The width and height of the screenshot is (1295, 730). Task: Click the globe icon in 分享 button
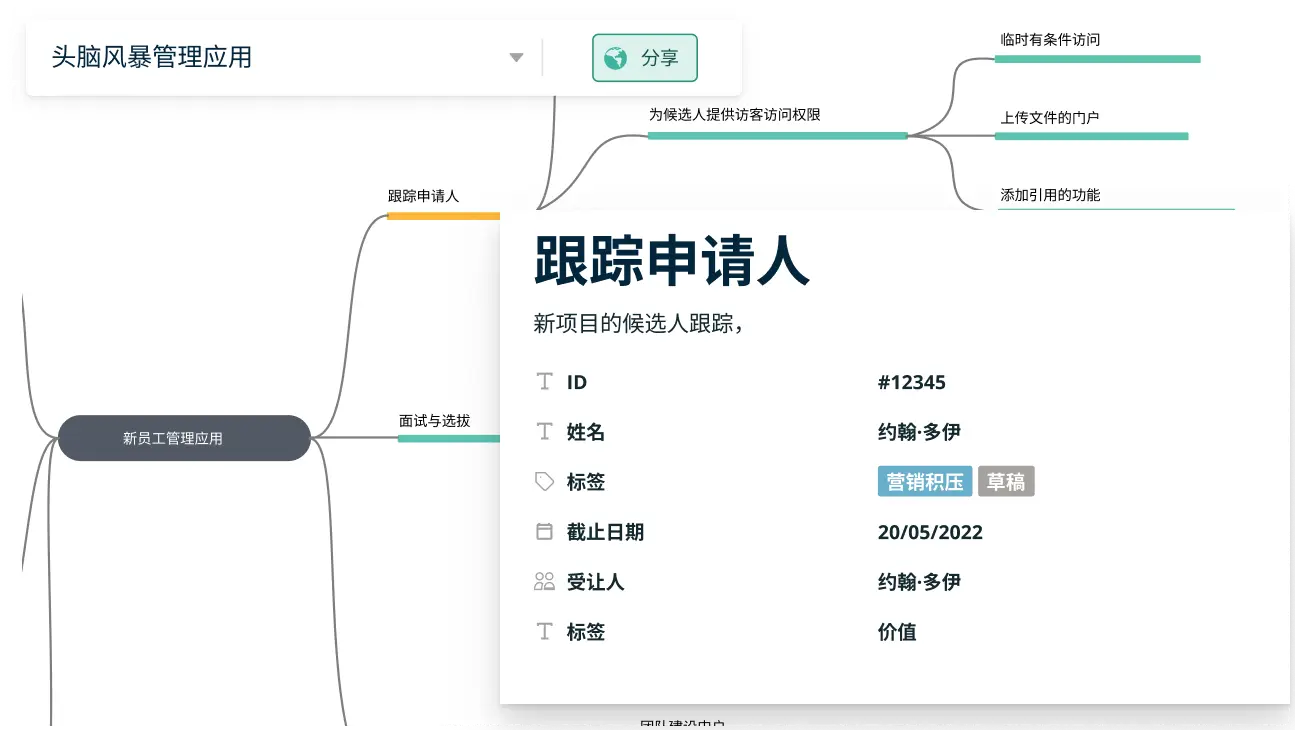(x=617, y=58)
